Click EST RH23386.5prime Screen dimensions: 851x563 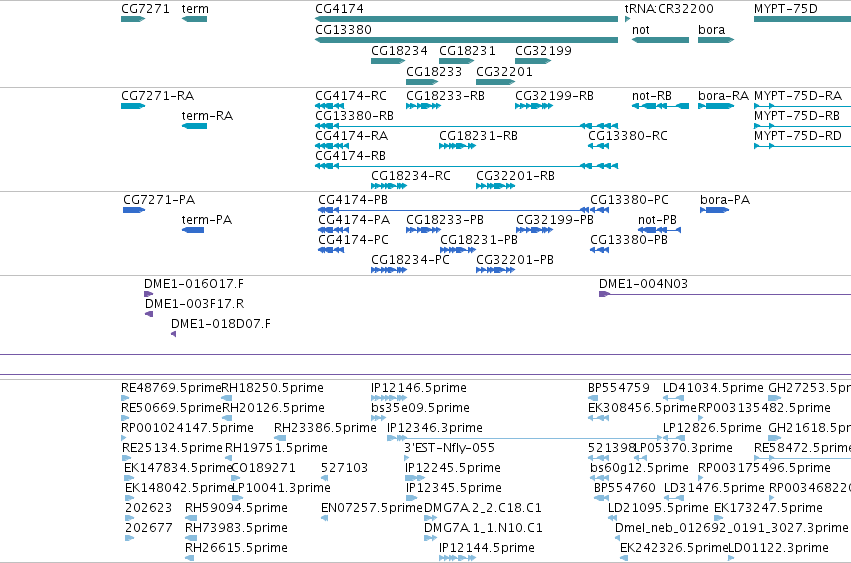[280, 438]
